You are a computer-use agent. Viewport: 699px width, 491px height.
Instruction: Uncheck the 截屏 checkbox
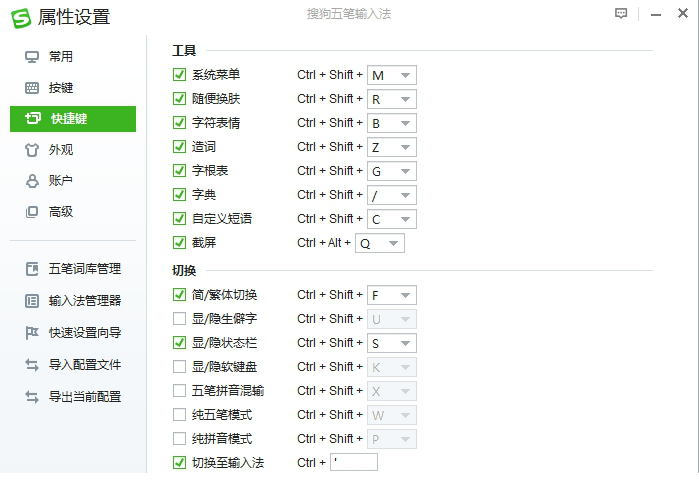click(x=179, y=243)
